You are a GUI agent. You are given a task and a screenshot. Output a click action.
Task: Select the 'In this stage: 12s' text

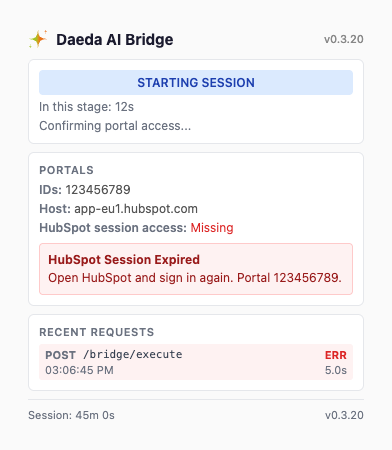pyautogui.click(x=86, y=107)
